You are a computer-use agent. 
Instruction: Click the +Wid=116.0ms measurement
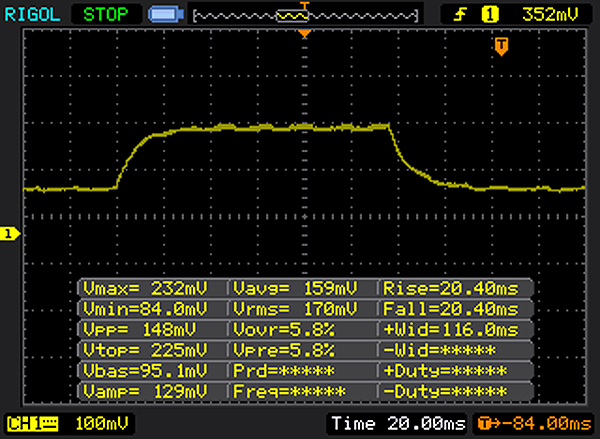(451, 330)
